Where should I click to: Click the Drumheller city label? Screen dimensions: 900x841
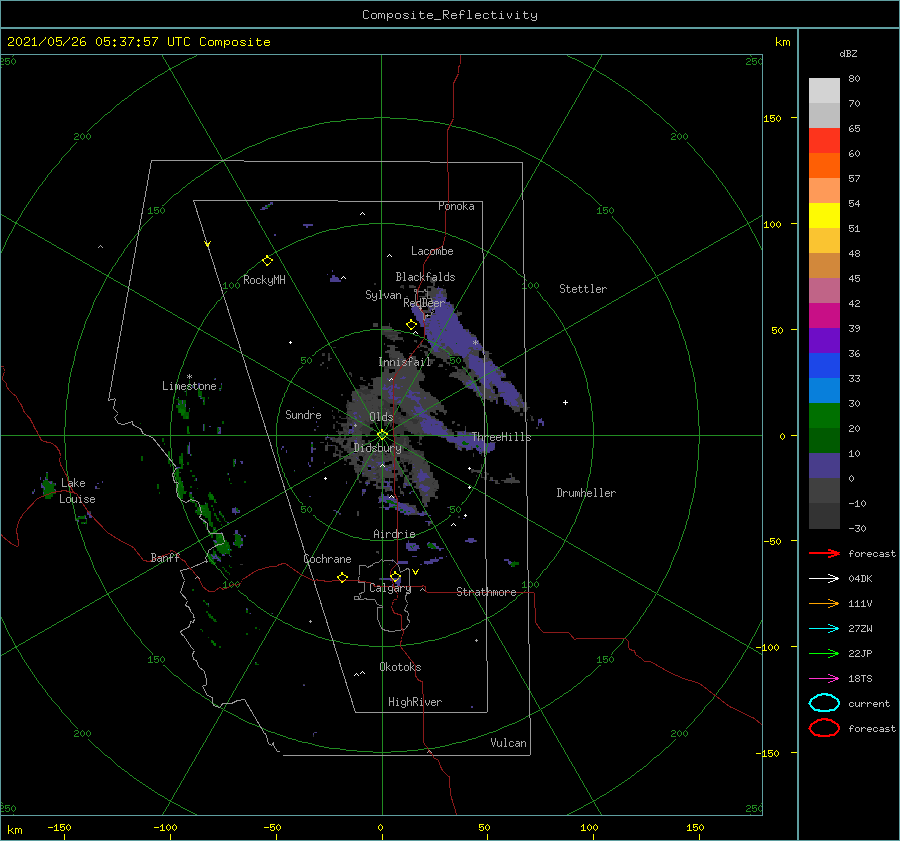pyautogui.click(x=586, y=493)
